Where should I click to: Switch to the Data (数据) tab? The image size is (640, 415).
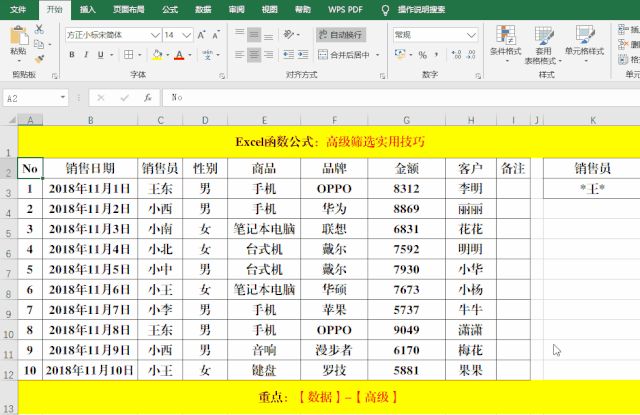click(x=203, y=8)
